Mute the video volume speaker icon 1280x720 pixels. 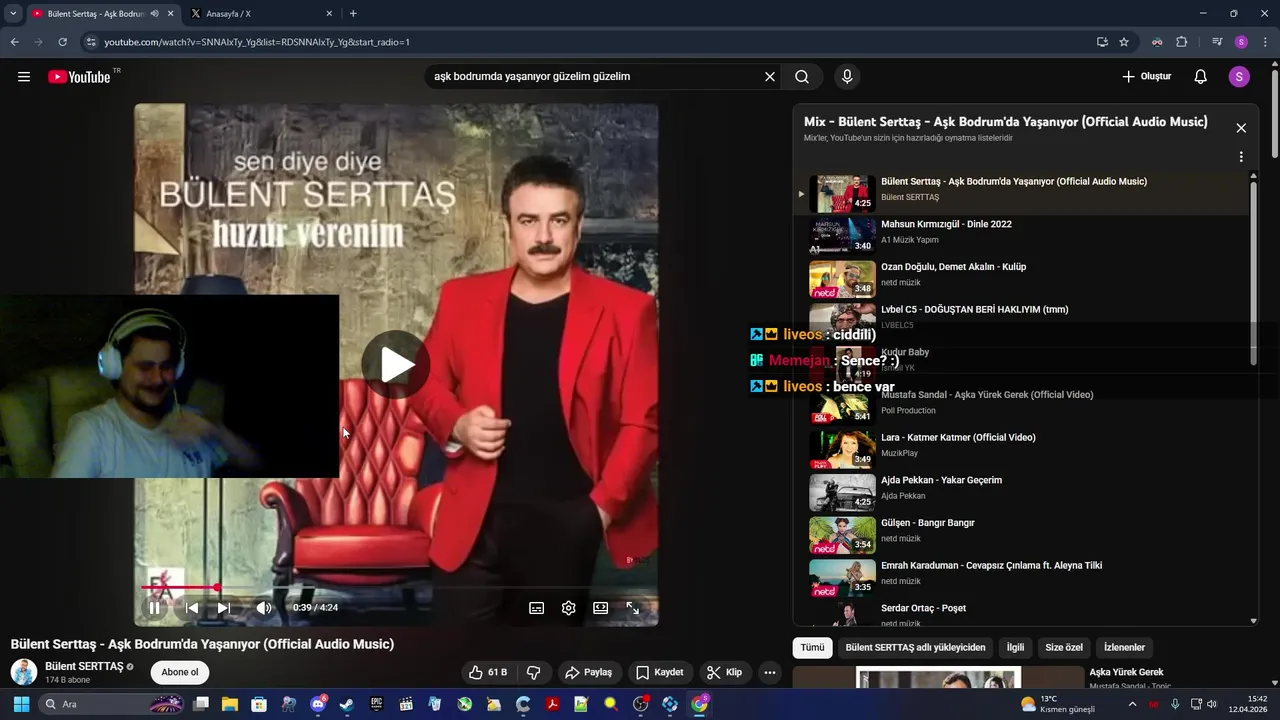pyautogui.click(x=264, y=608)
